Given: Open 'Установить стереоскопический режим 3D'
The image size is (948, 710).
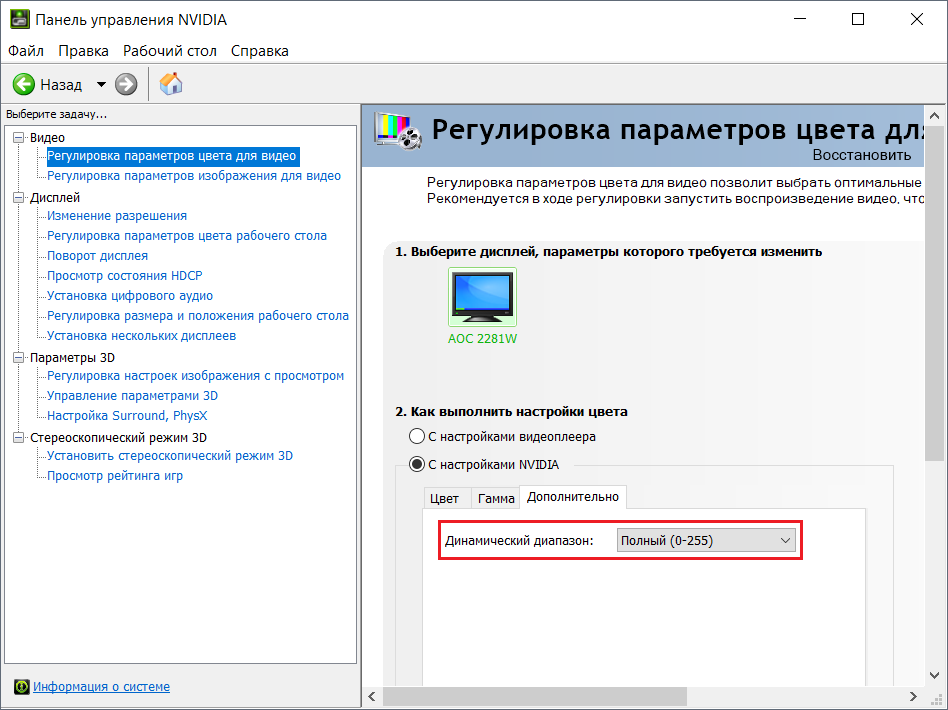Looking at the screenshot, I should [x=170, y=455].
